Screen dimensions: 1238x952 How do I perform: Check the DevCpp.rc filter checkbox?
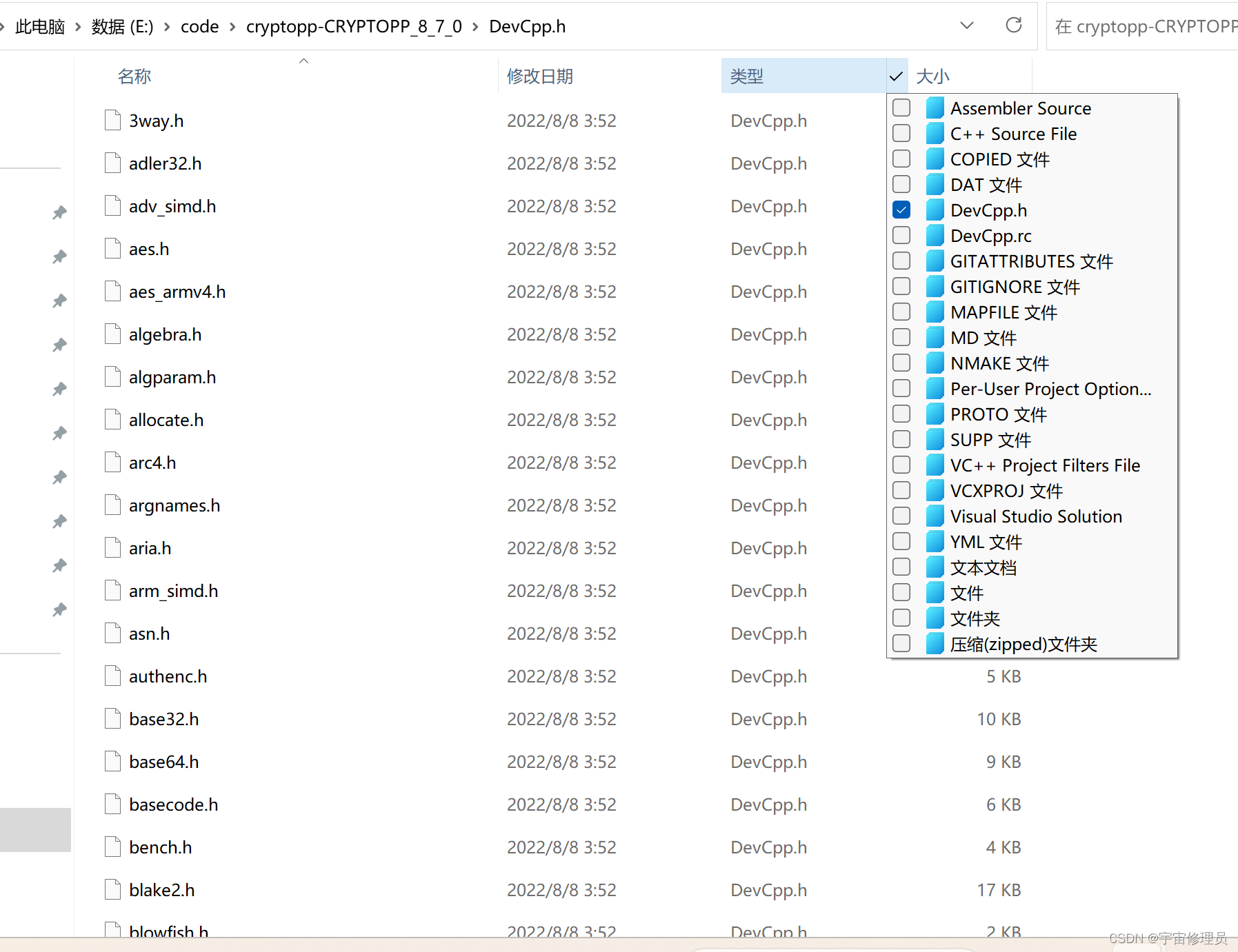pyautogui.click(x=901, y=235)
